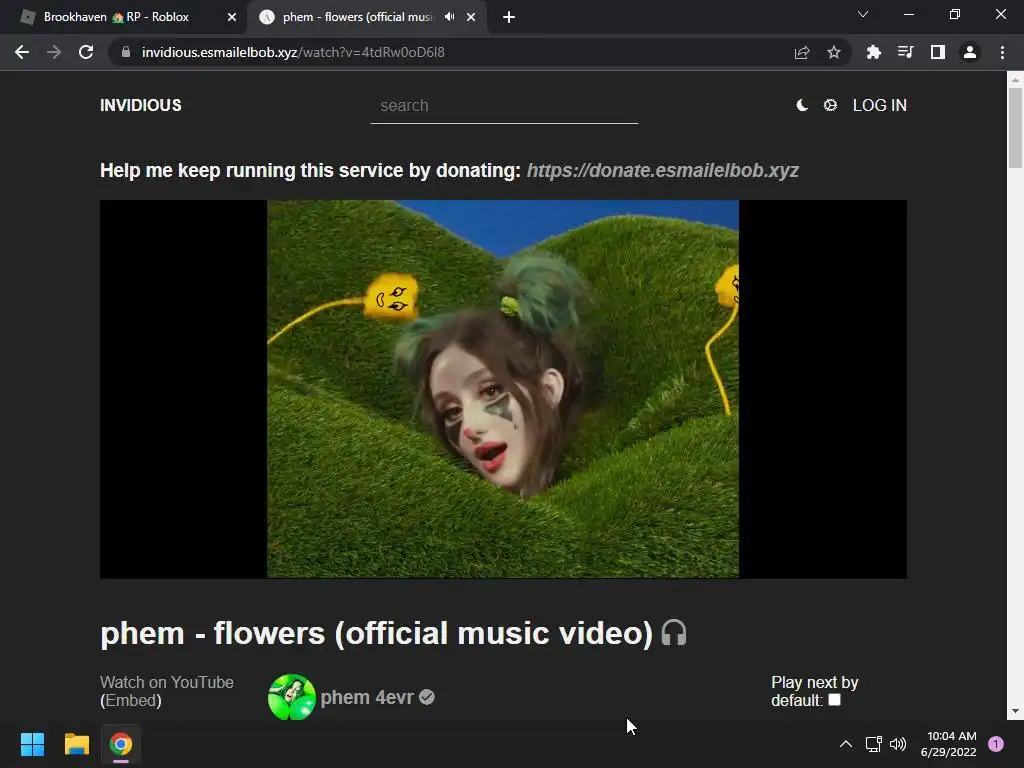Close the Brookhaven RP - Roblox tab

point(232,18)
